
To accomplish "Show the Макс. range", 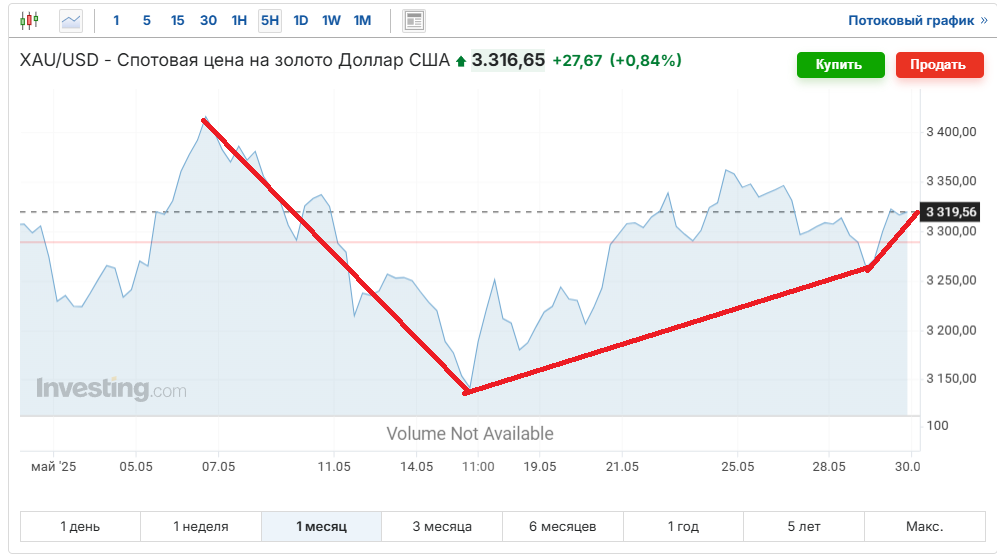I will [x=925, y=527].
